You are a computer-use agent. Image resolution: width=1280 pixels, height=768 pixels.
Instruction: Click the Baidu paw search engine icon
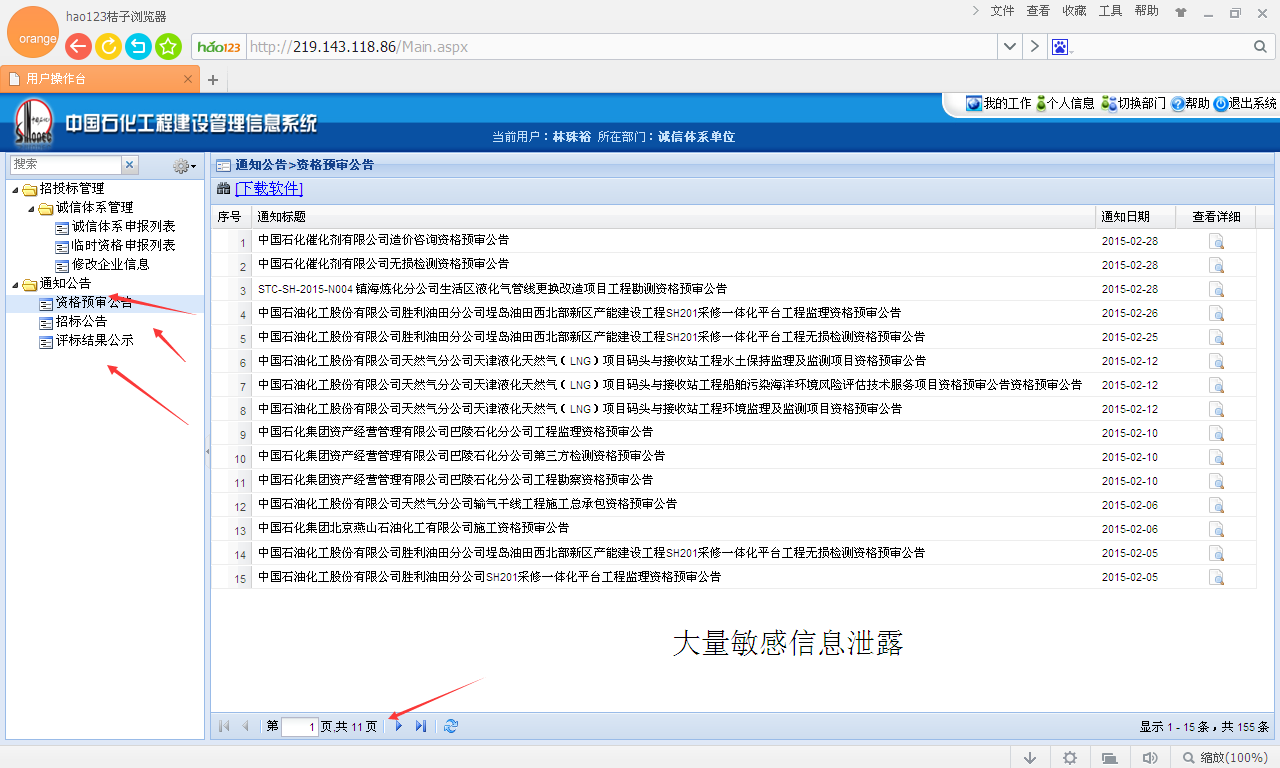(1060, 47)
